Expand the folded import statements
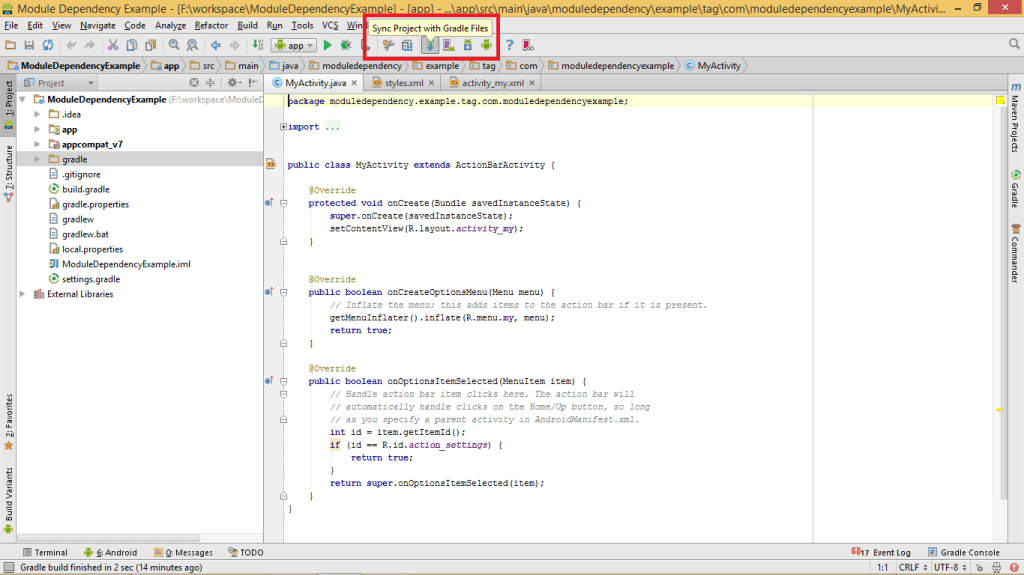Screen dimensions: 1024x575 (x=283, y=127)
